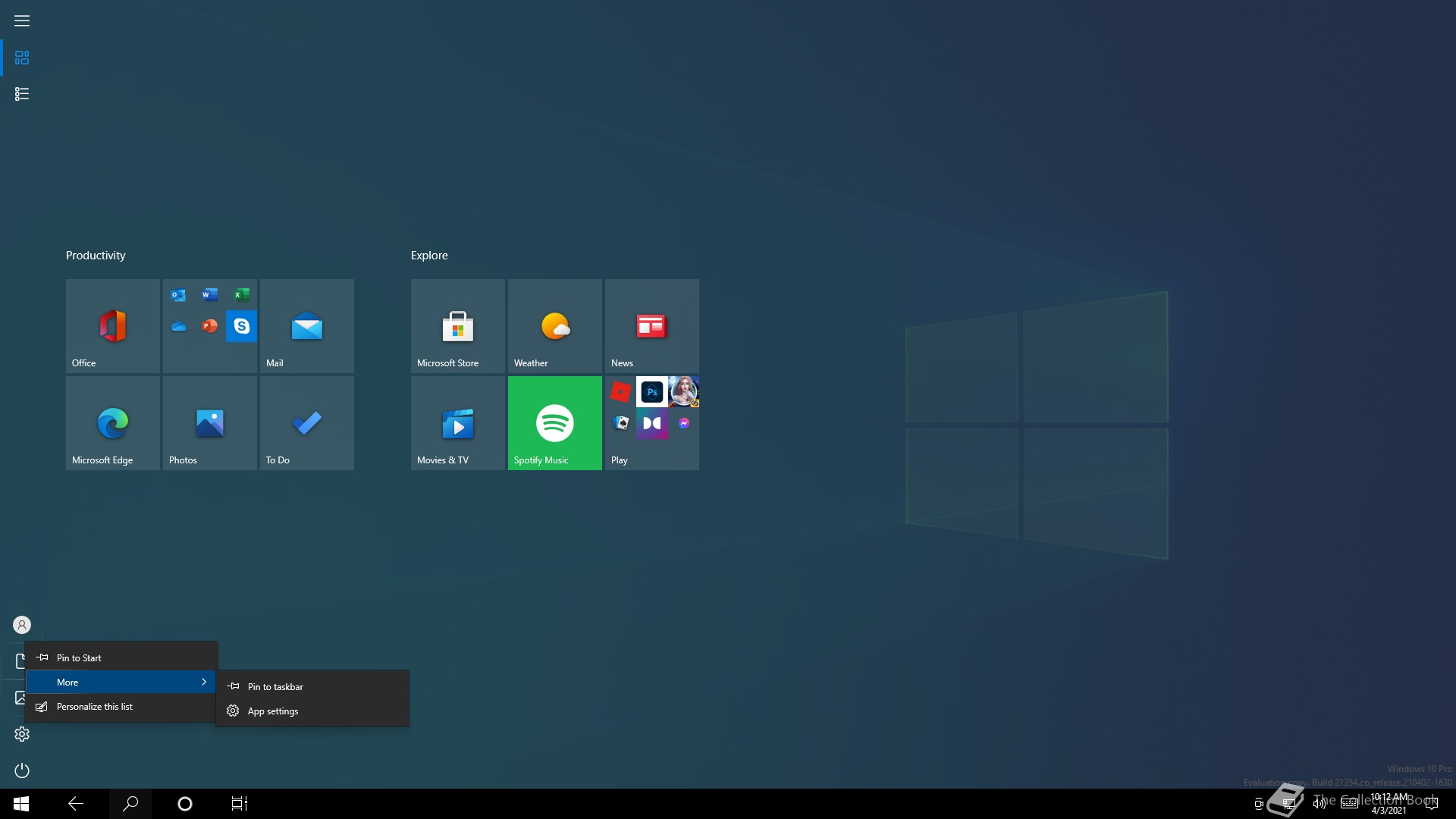The height and width of the screenshot is (819, 1456).
Task: Launch the Microsoft Edge tile
Action: click(x=112, y=423)
